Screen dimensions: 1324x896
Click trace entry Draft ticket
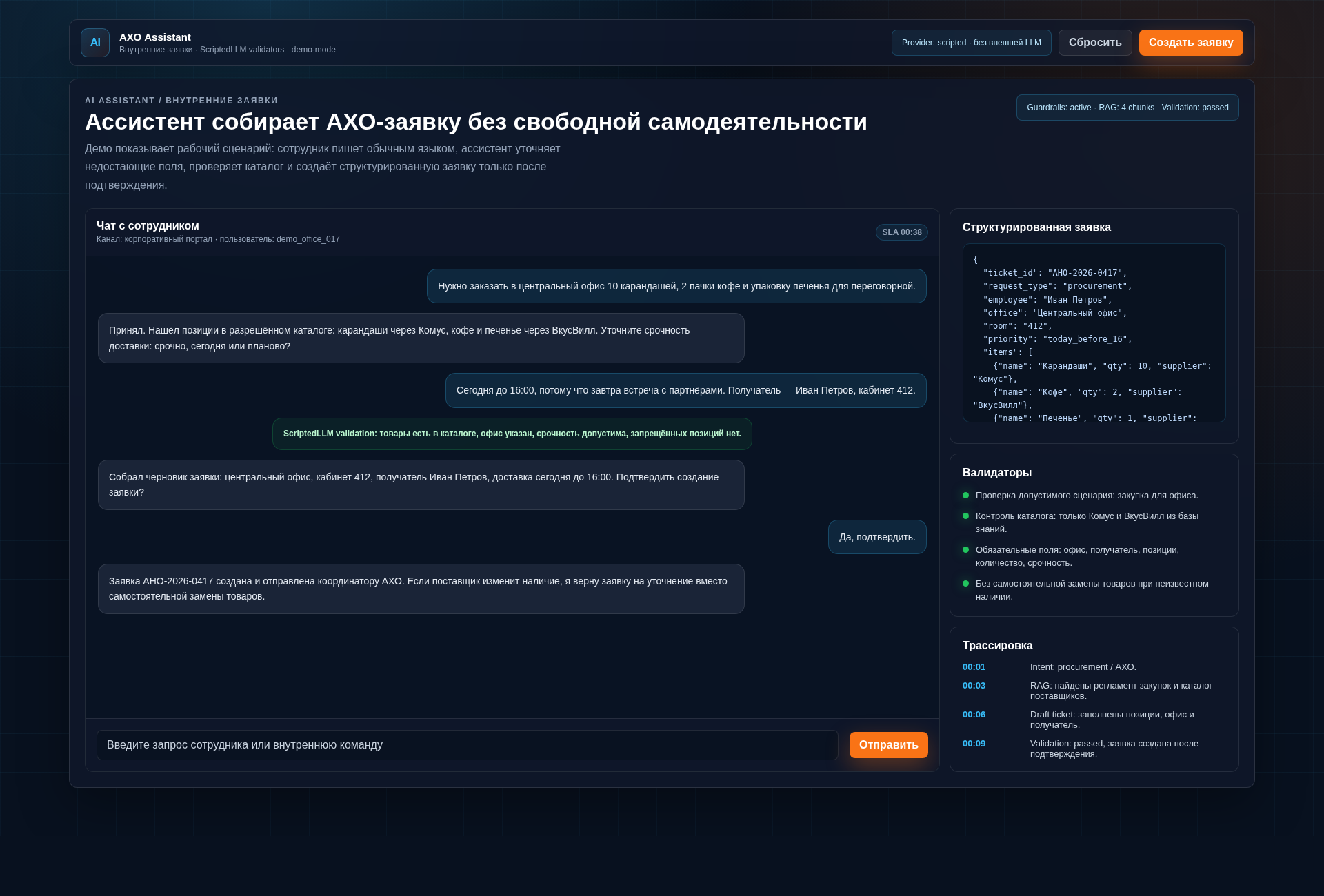[x=1112, y=720]
